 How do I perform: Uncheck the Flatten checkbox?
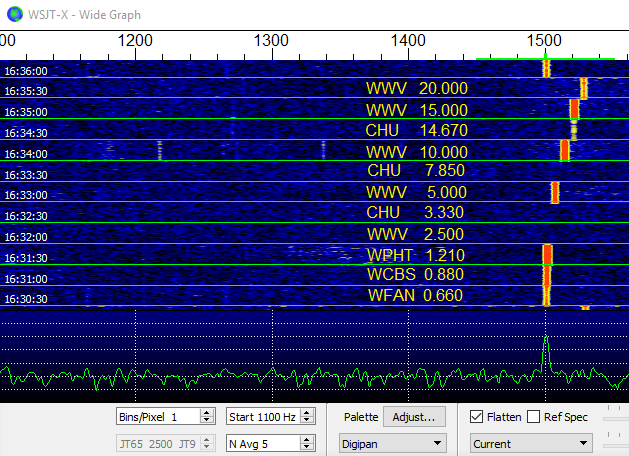[x=477, y=417]
